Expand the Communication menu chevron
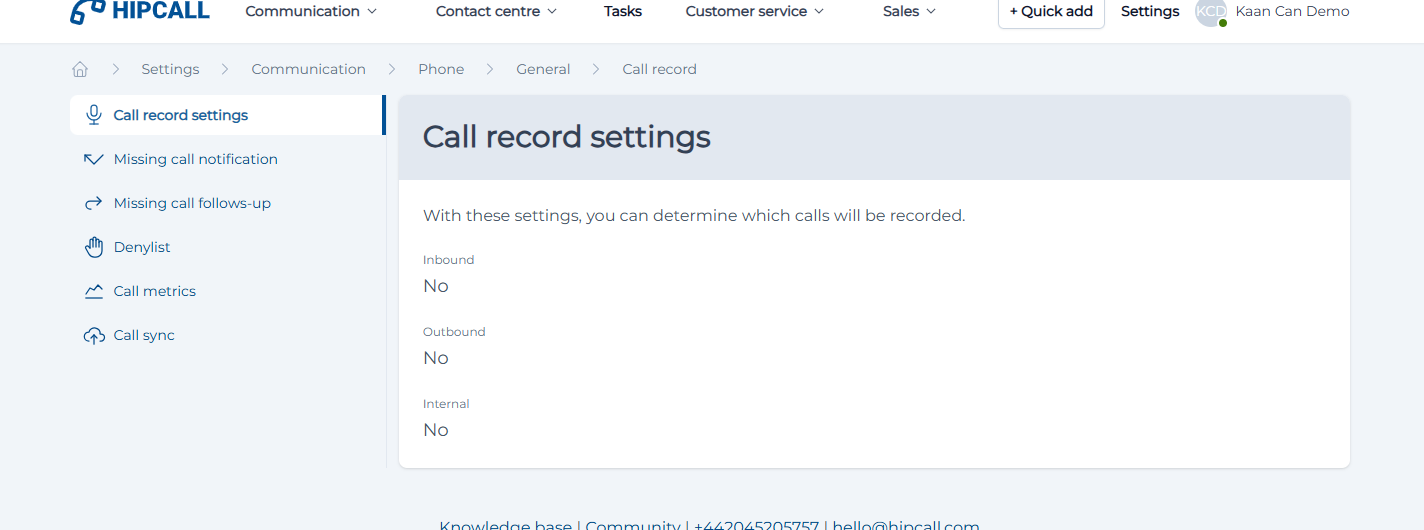The image size is (1424, 530). point(372,12)
